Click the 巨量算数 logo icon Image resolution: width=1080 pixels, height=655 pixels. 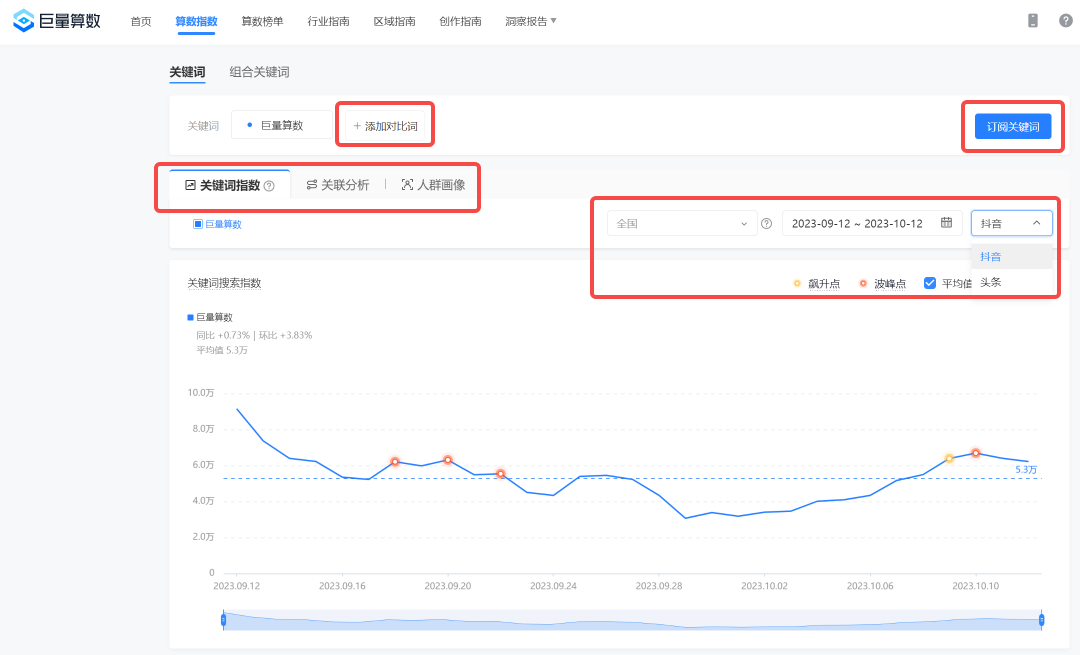pyautogui.click(x=22, y=19)
